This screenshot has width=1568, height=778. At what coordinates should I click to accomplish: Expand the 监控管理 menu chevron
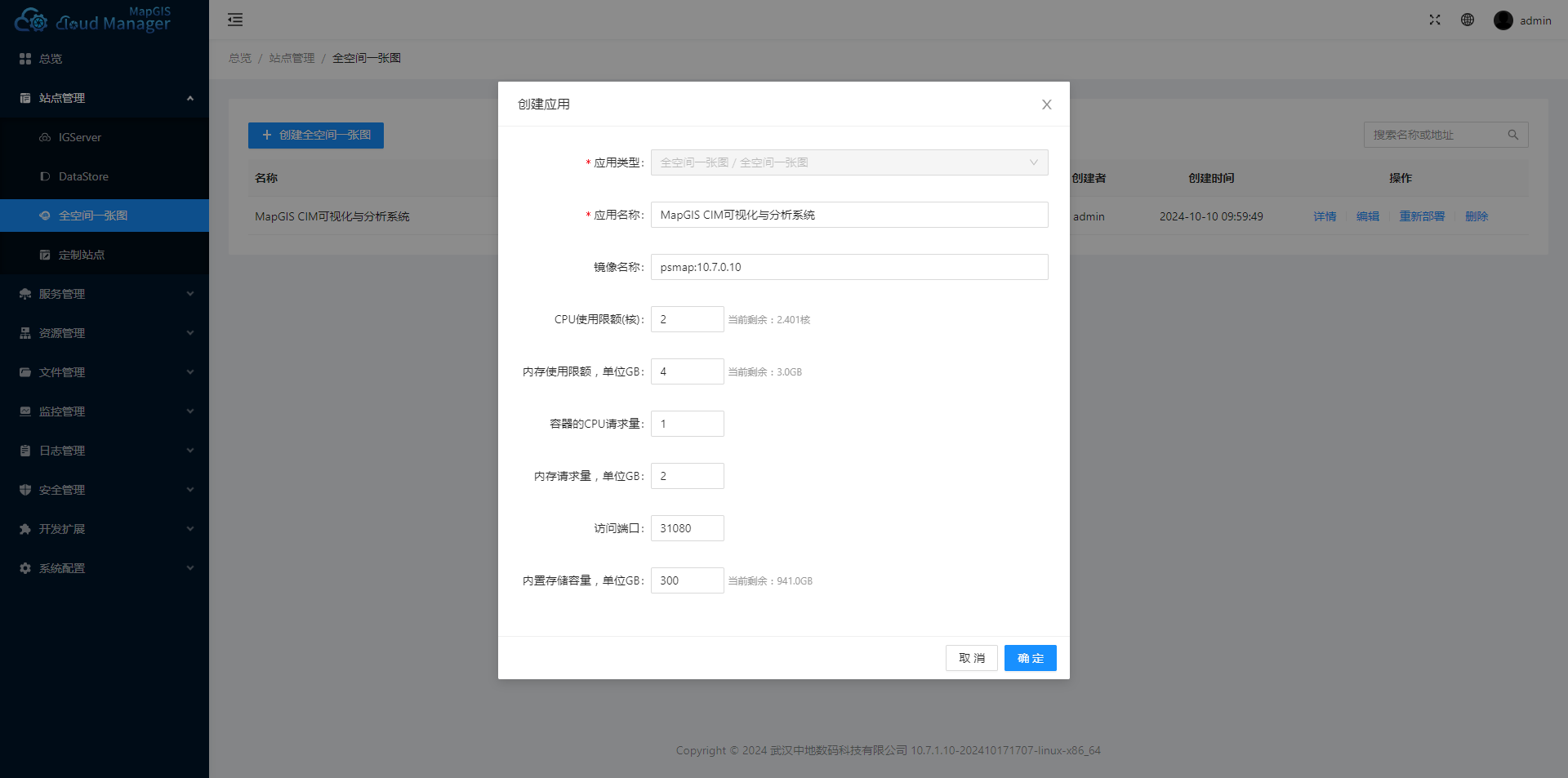(x=190, y=411)
